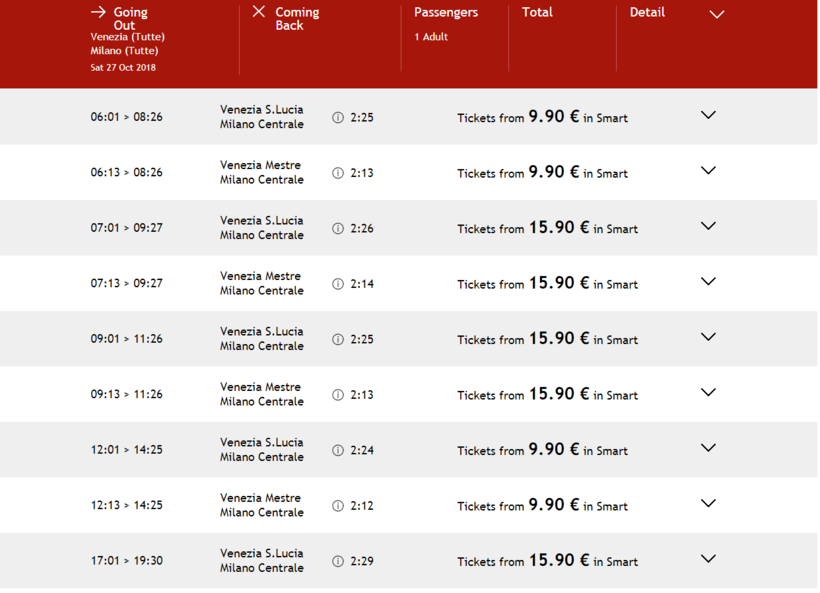Expand details of 06:01 > 08:26 train
Screen dimensions: 820x593
(708, 116)
